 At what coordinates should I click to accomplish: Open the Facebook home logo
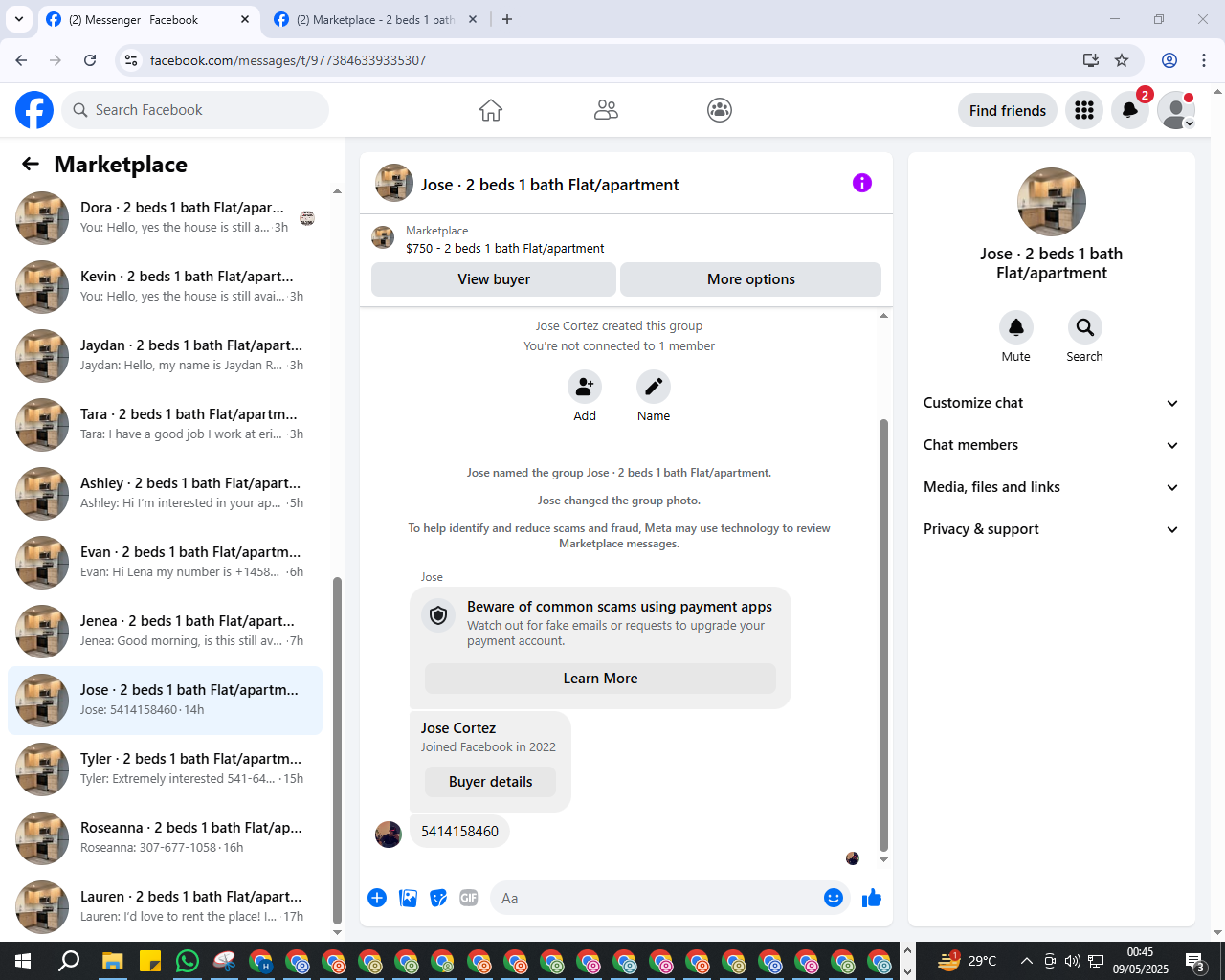34,110
